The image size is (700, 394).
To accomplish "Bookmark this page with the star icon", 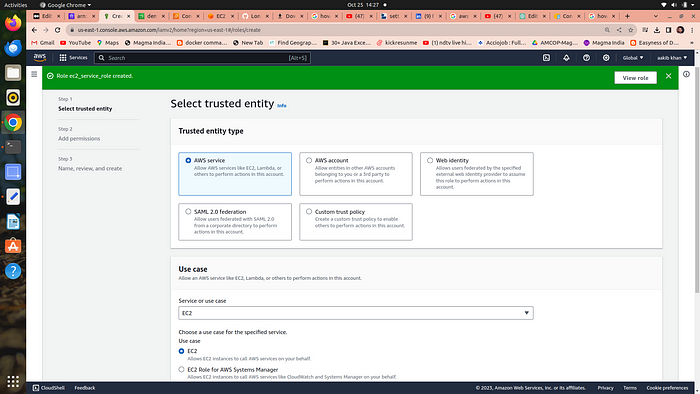I will (630, 30).
